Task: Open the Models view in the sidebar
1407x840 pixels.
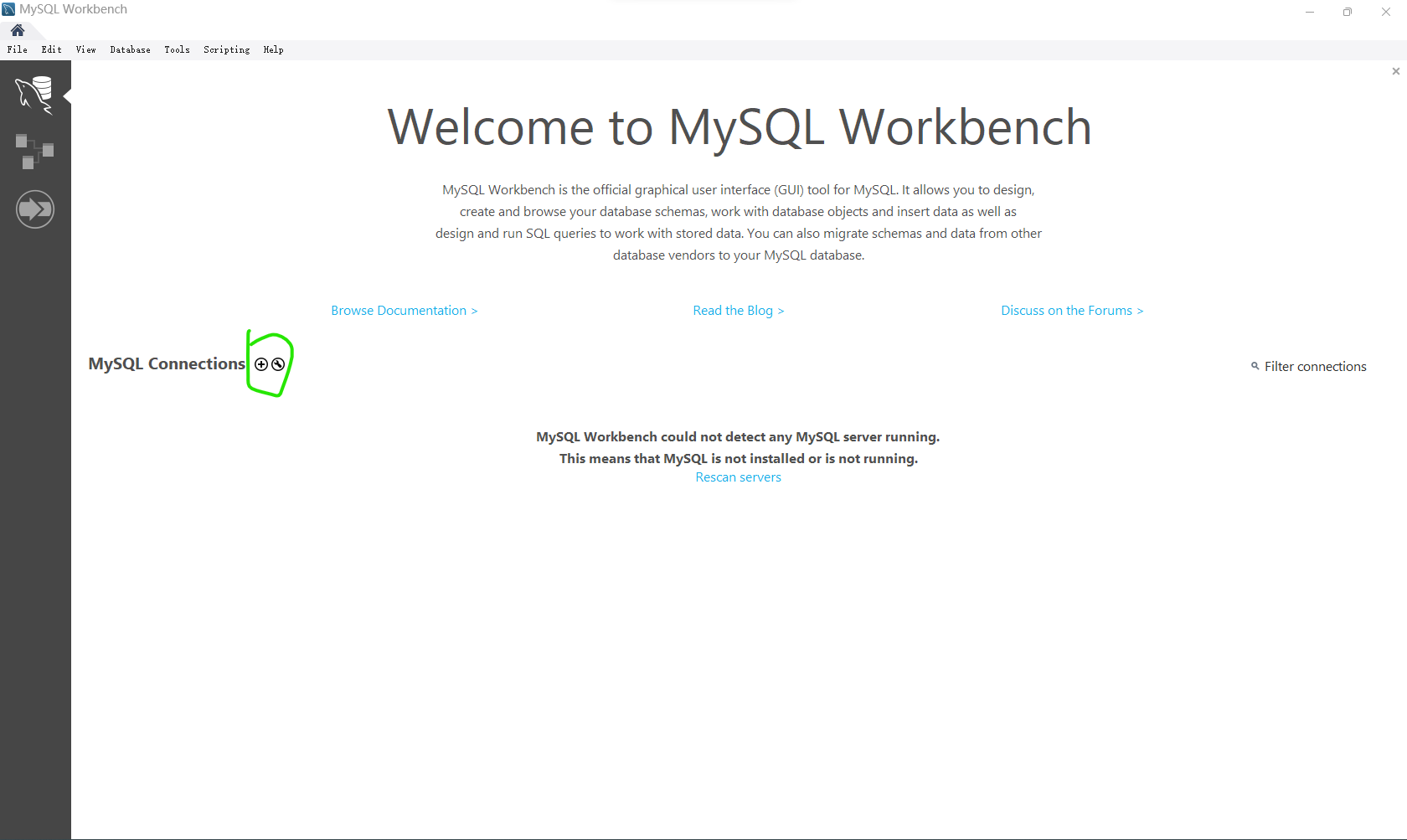Action: coord(34,152)
